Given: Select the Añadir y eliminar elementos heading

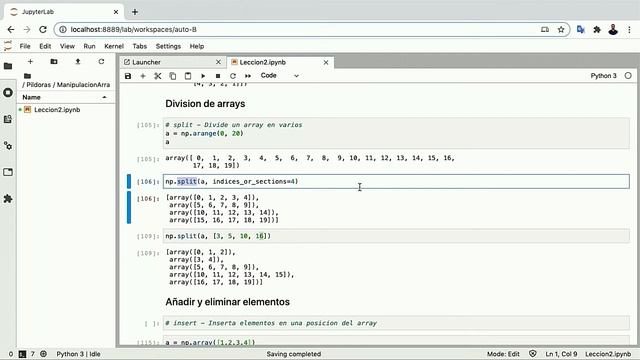Looking at the screenshot, I should tap(227, 302).
